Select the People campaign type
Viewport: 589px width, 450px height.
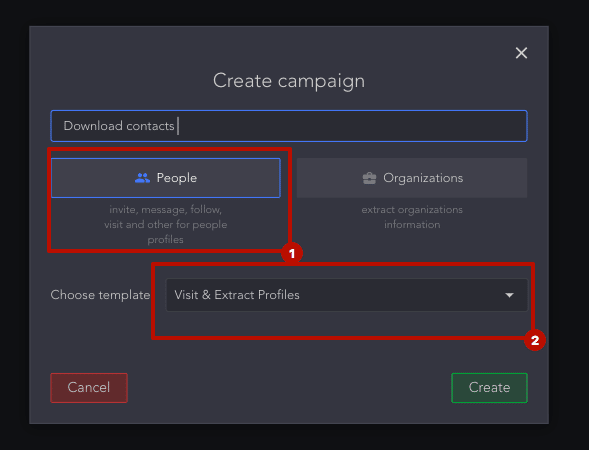(x=166, y=178)
